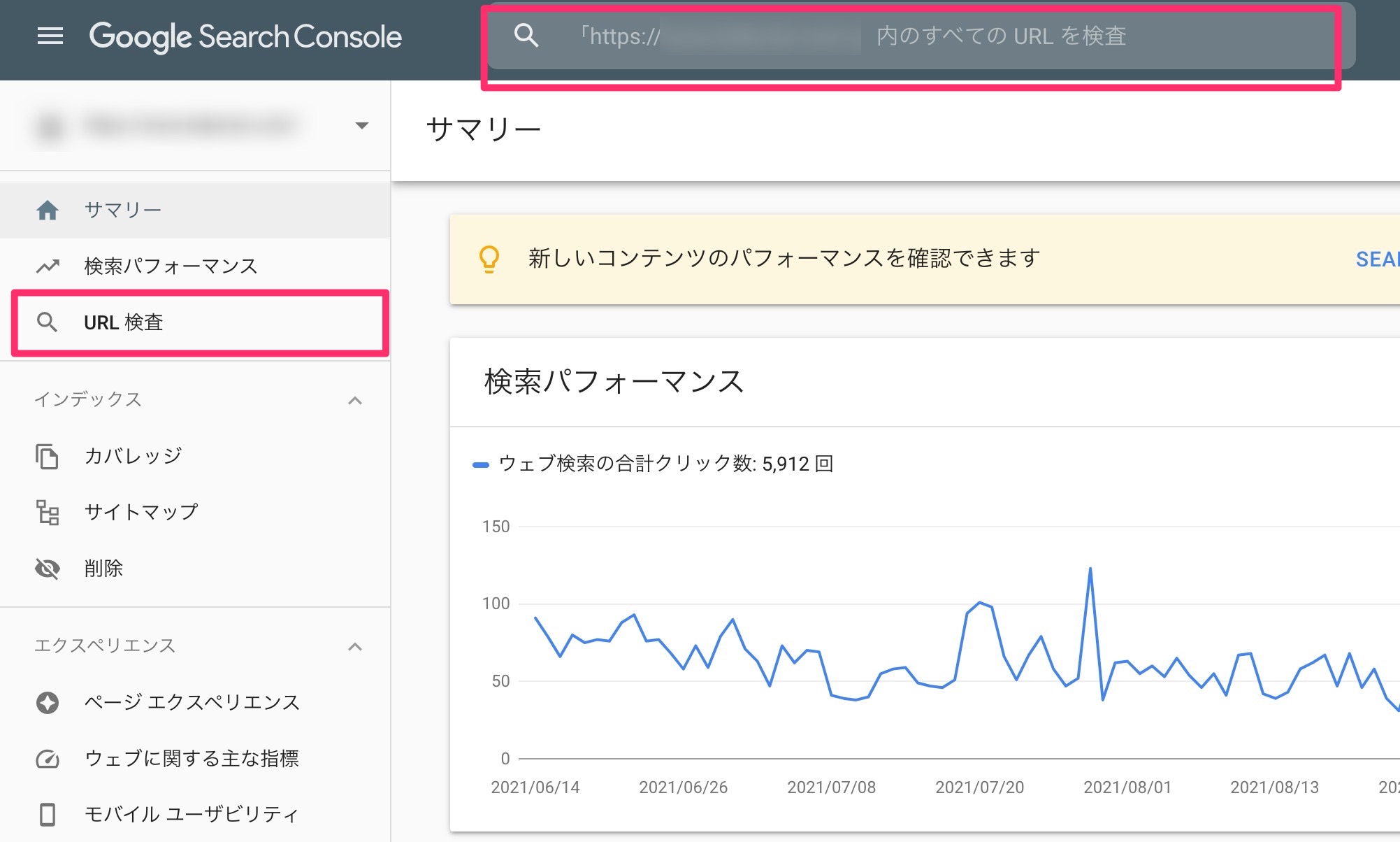
Task: Click the 2021/08/13 date axis label
Action: [x=1274, y=787]
